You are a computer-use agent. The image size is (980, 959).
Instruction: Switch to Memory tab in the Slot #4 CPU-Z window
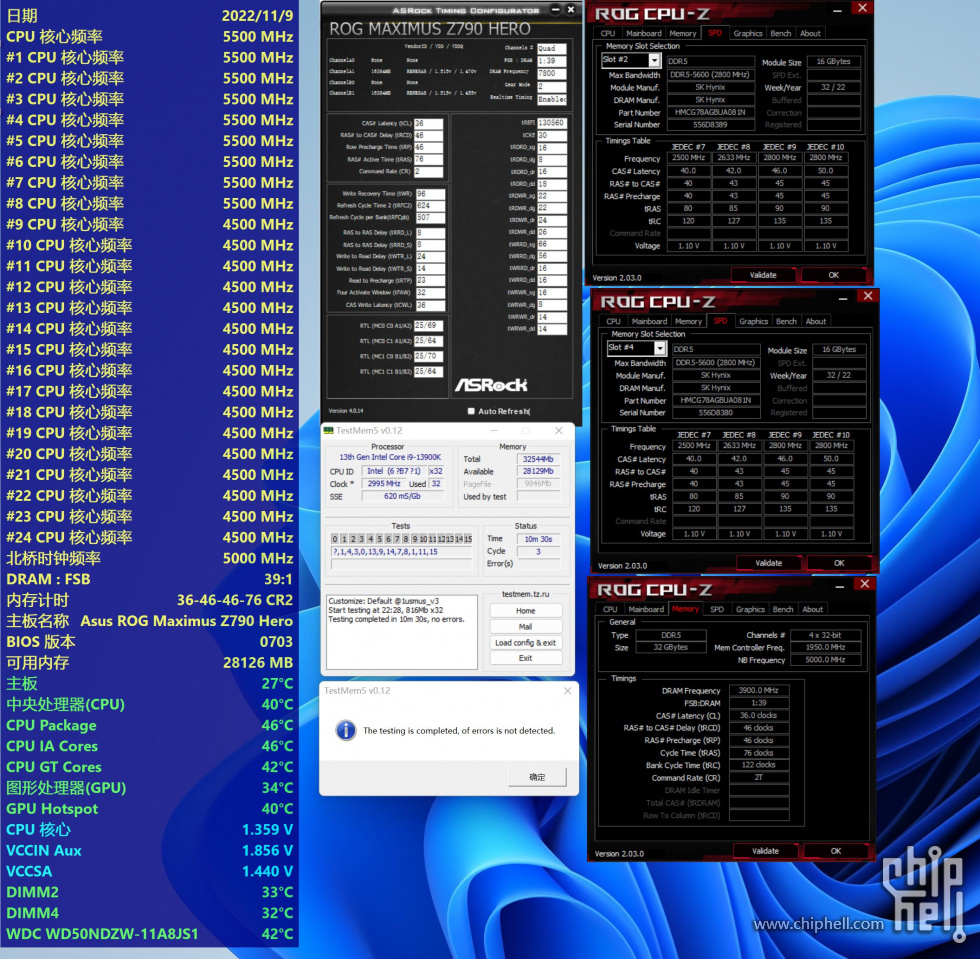click(x=688, y=321)
